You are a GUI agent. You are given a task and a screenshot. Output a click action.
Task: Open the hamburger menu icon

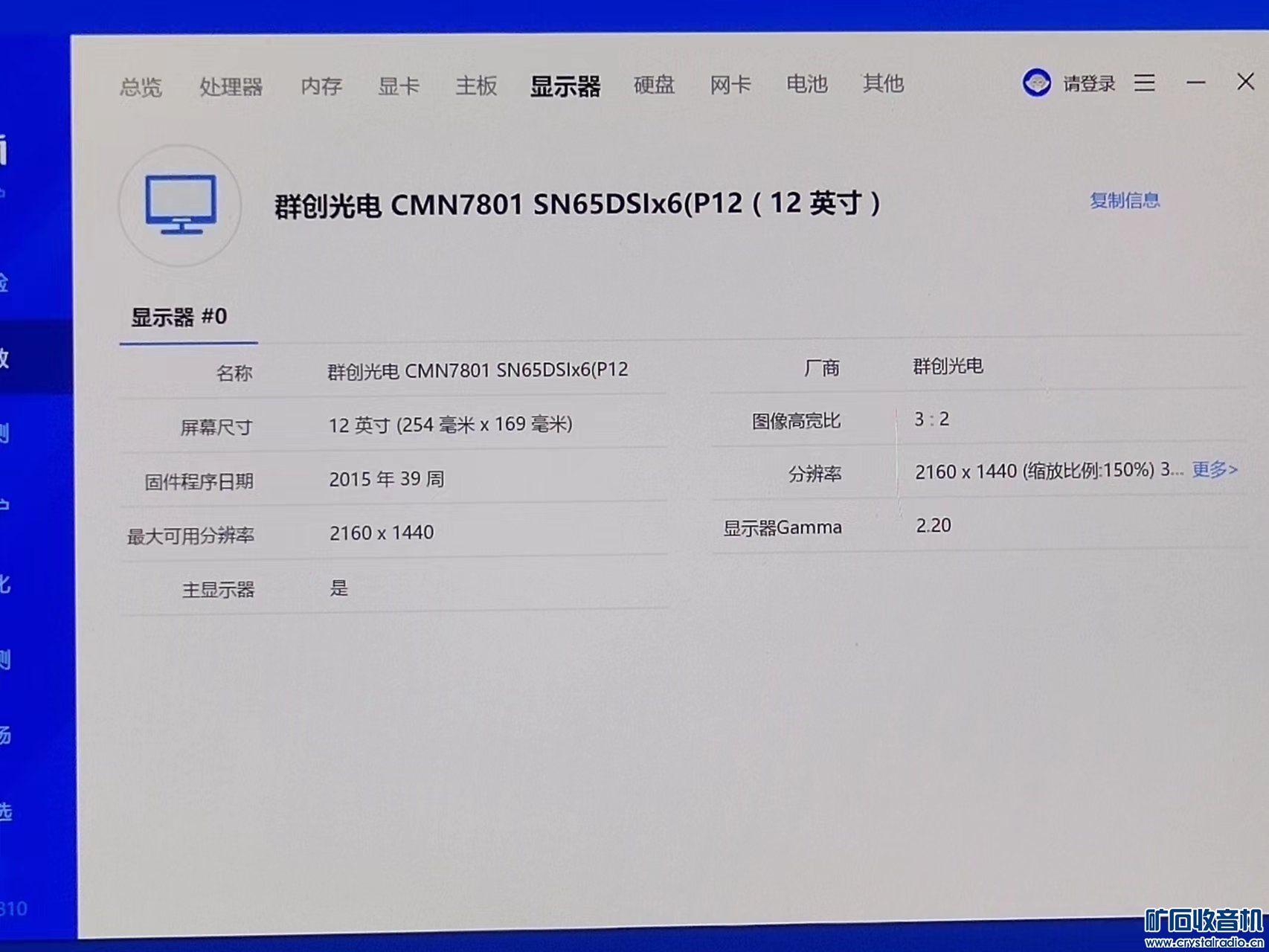[1145, 83]
